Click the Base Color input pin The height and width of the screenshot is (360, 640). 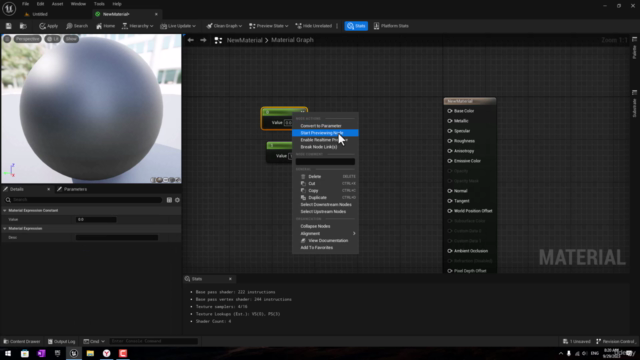click(x=449, y=111)
